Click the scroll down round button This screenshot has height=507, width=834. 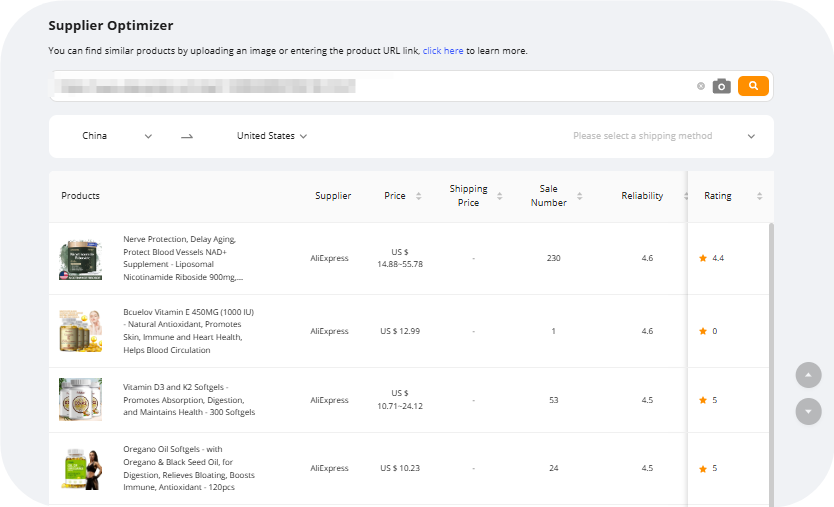(x=808, y=411)
